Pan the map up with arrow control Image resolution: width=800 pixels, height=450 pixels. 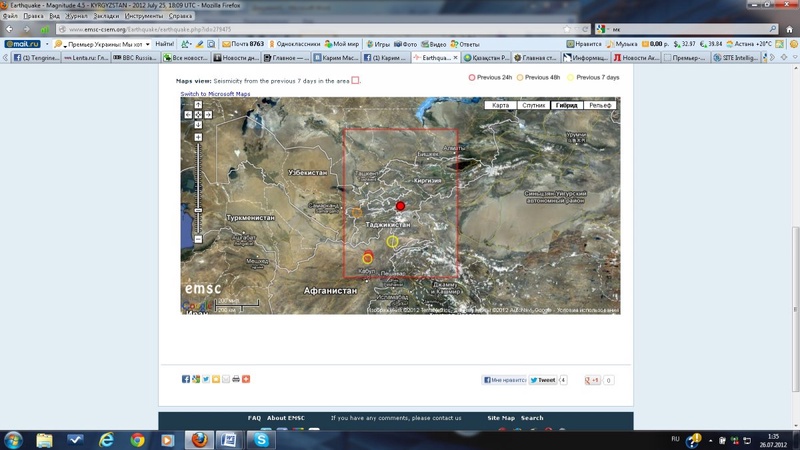pos(198,105)
